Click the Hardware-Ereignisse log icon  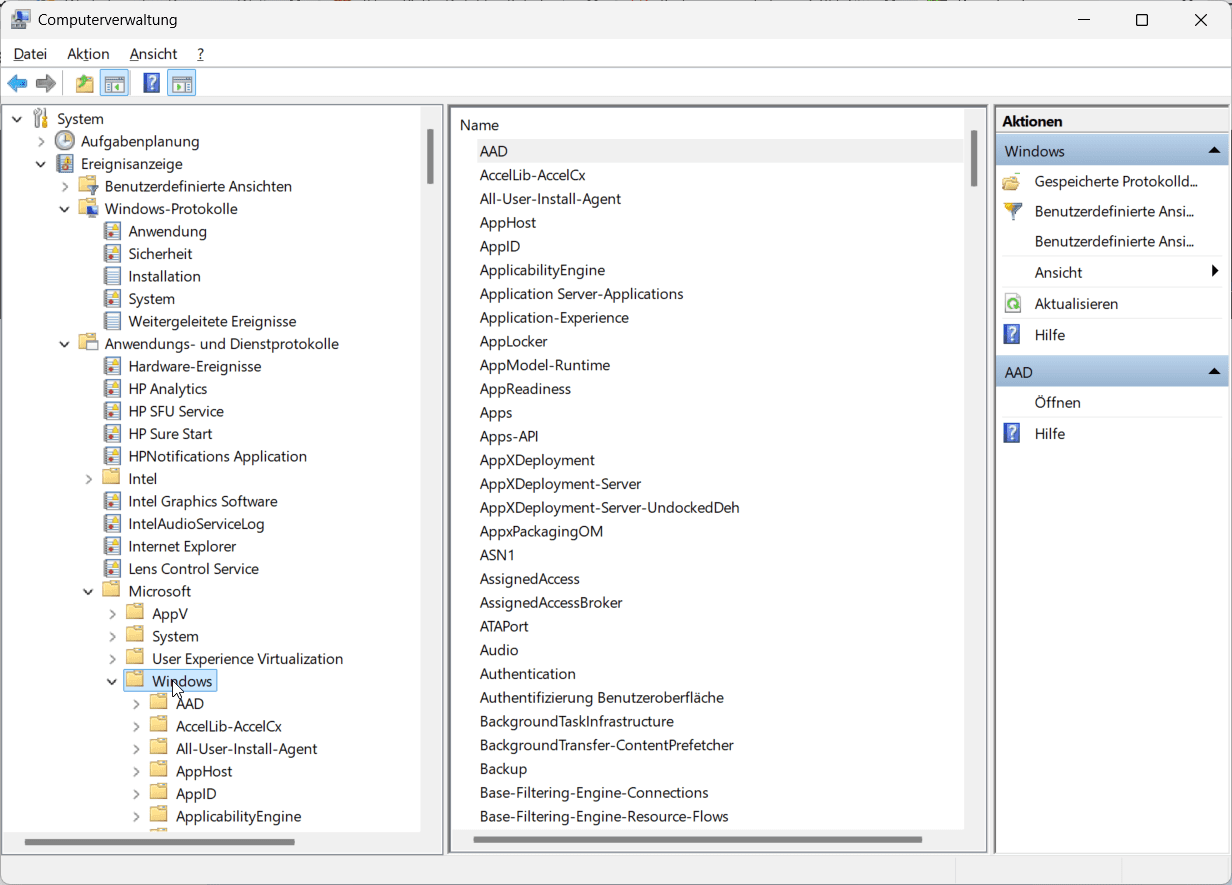tap(112, 366)
